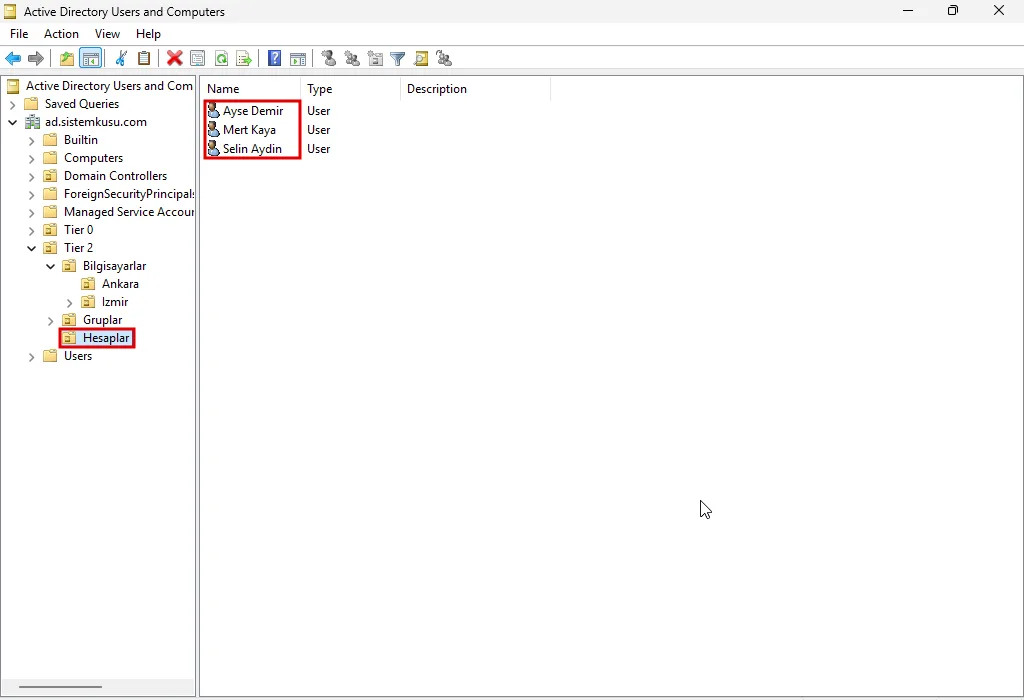This screenshot has width=1024, height=700.
Task: Expand the Tier 0 OU
Action: pyautogui.click(x=31, y=231)
